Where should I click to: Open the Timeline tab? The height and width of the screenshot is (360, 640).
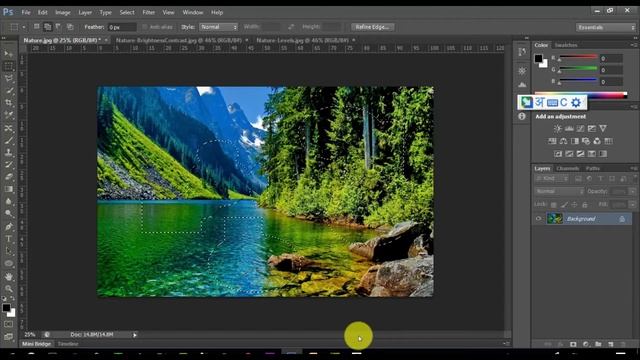point(68,344)
